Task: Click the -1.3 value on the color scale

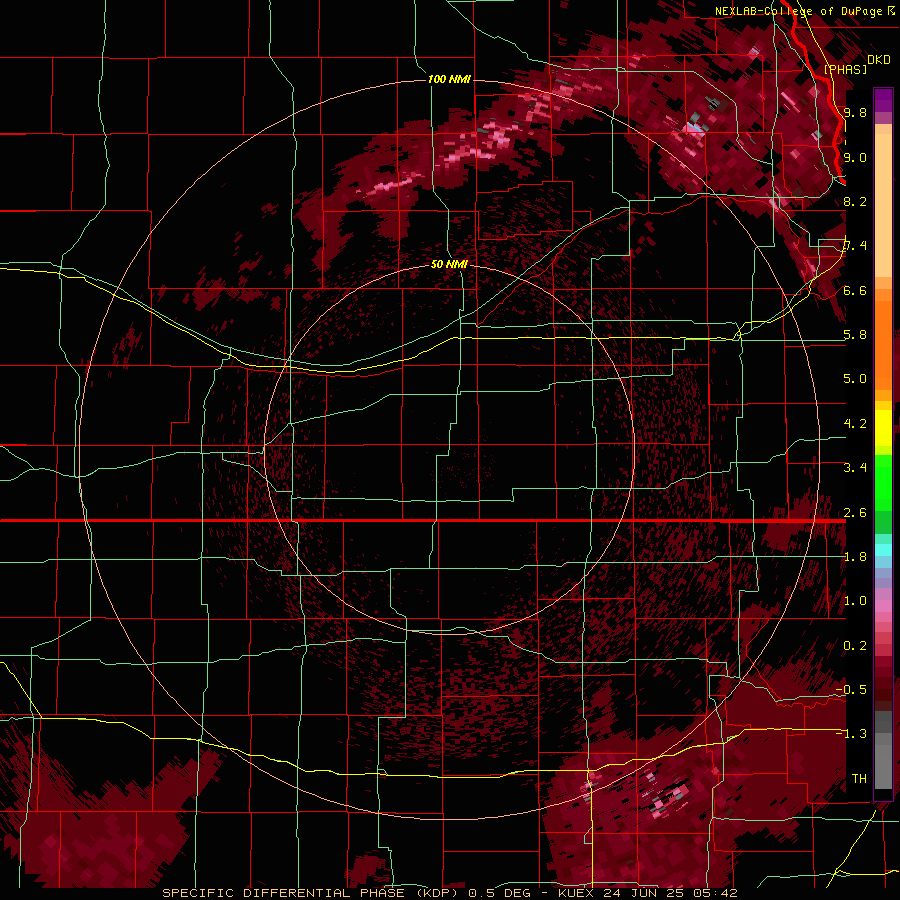Action: 851,734
